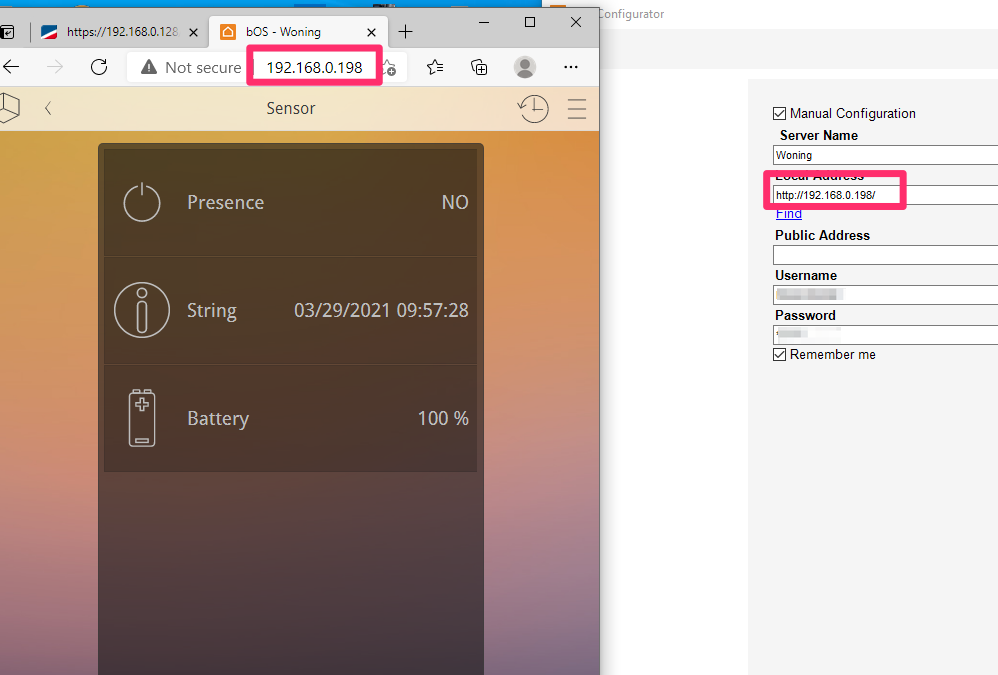The image size is (998, 675).
Task: Toggle the Remember me checkbox
Action: 780,354
